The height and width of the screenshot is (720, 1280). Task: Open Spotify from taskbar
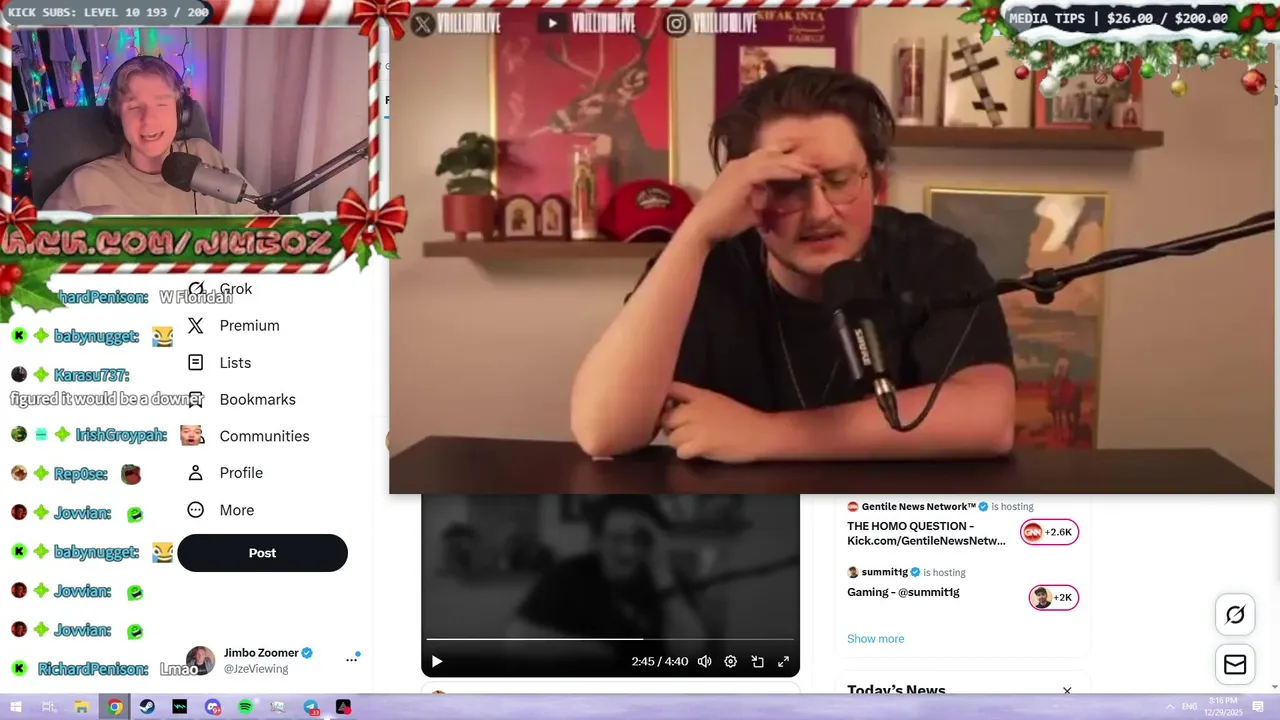pyautogui.click(x=245, y=707)
